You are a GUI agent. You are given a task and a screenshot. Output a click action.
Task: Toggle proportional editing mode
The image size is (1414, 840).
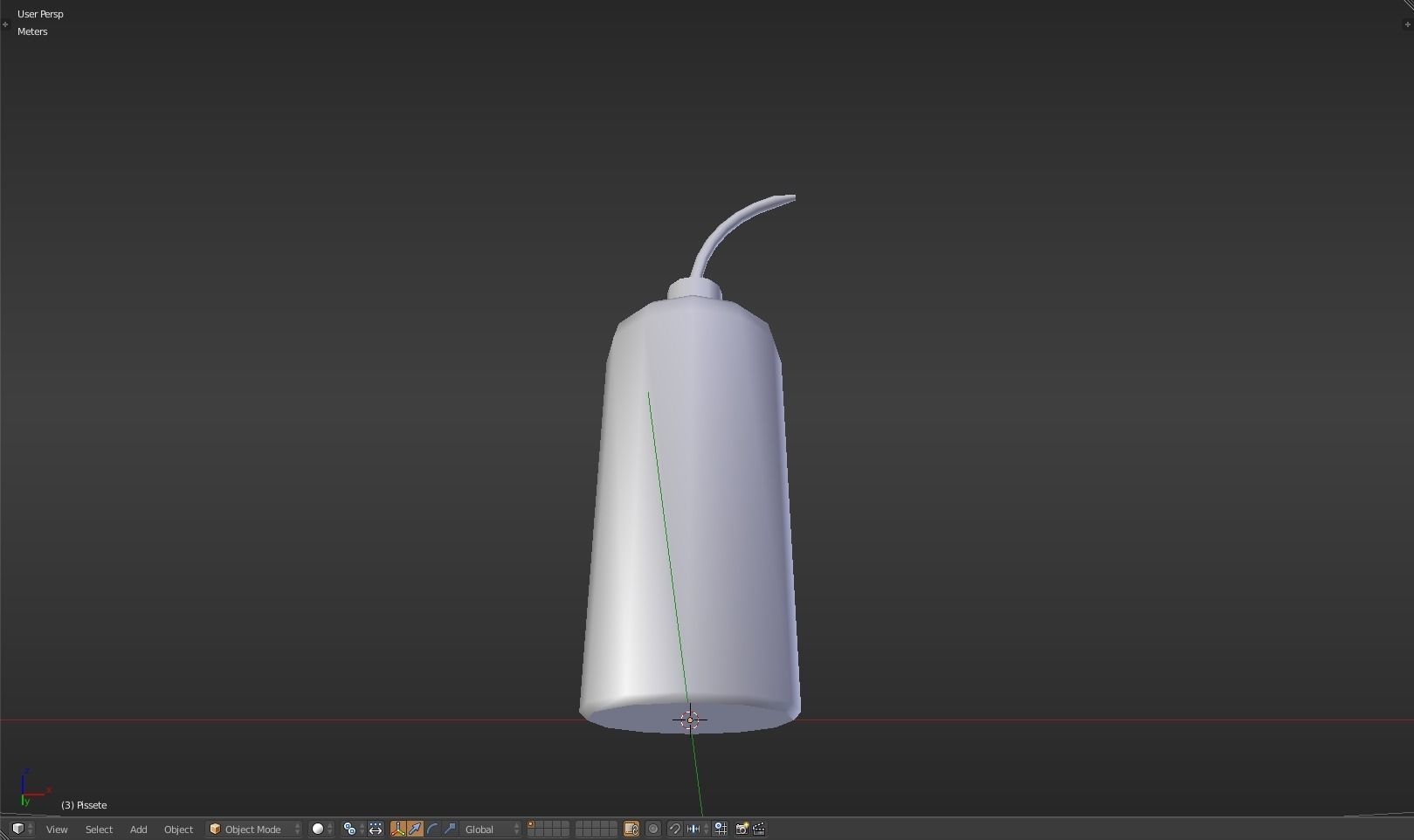coord(653,829)
